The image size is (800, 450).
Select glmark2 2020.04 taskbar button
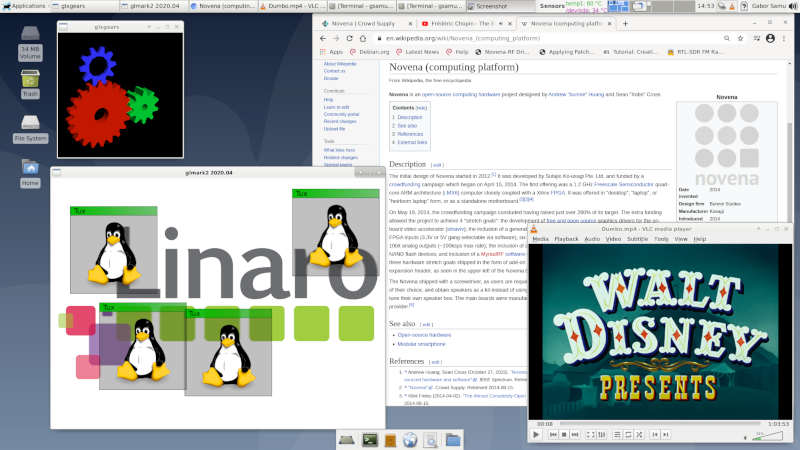tap(153, 6)
